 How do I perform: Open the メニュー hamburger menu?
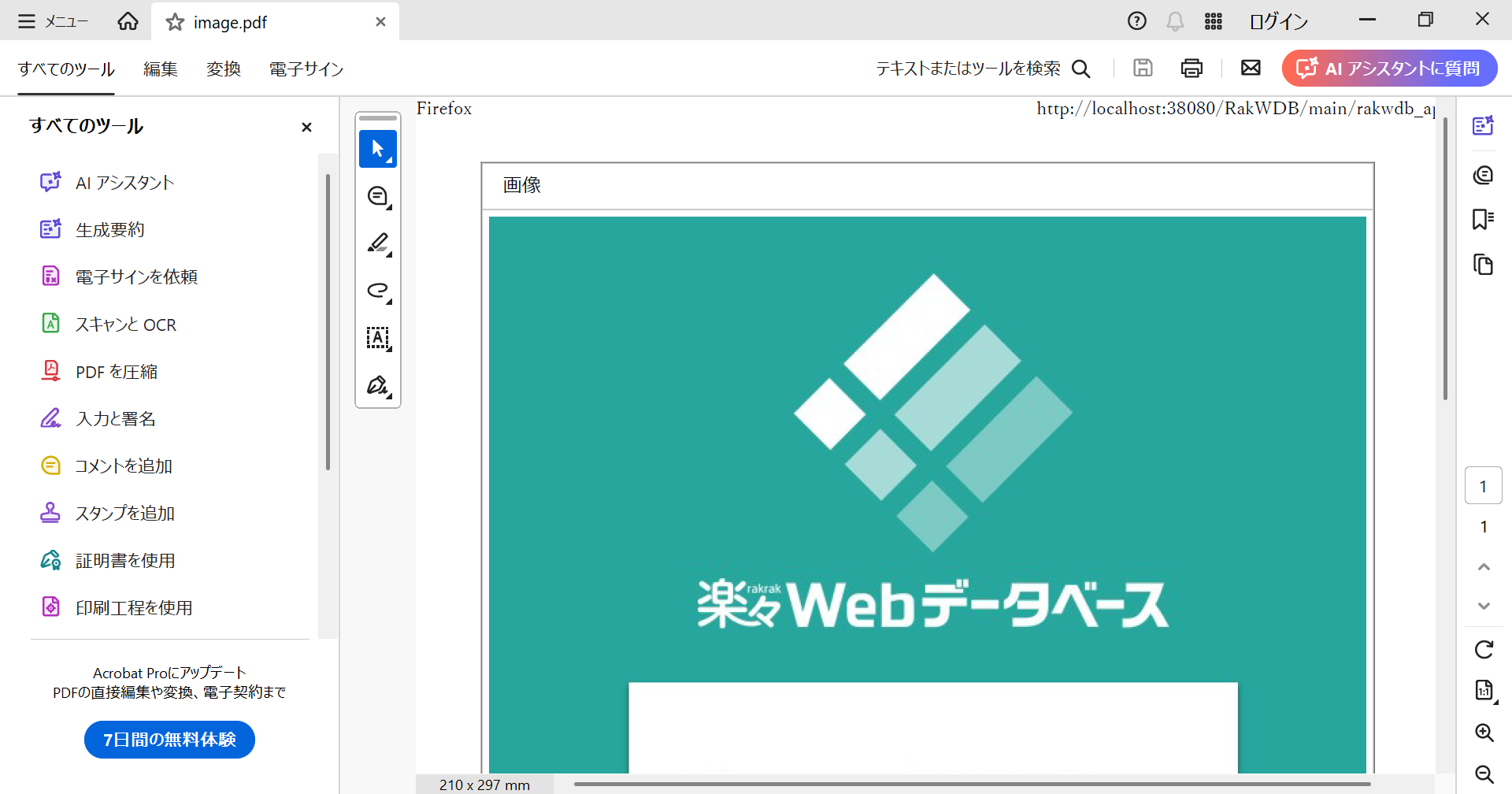27,21
